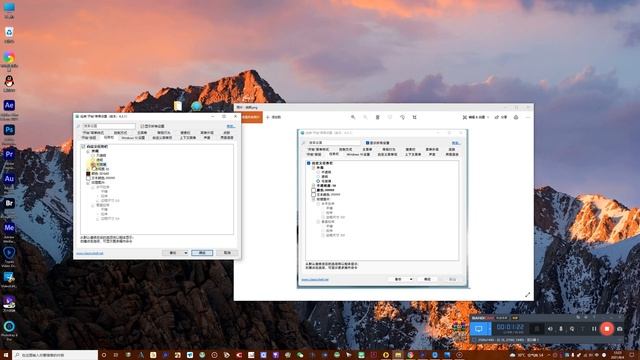Toggle the top customize taskbar checkbox in tree
This screenshot has height=360, width=640.
(83, 146)
